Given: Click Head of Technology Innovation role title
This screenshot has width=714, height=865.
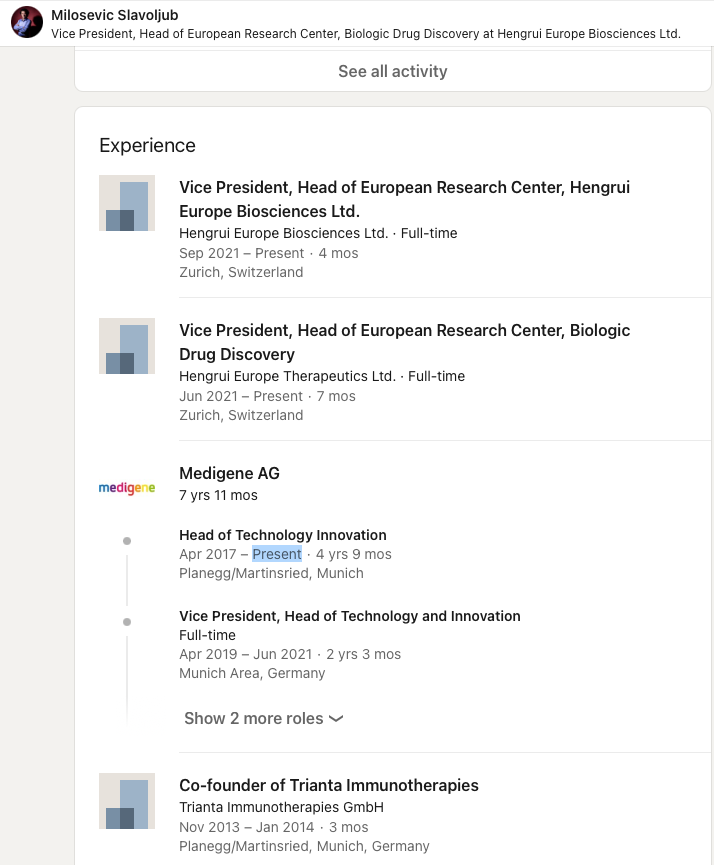Looking at the screenshot, I should tap(283, 535).
